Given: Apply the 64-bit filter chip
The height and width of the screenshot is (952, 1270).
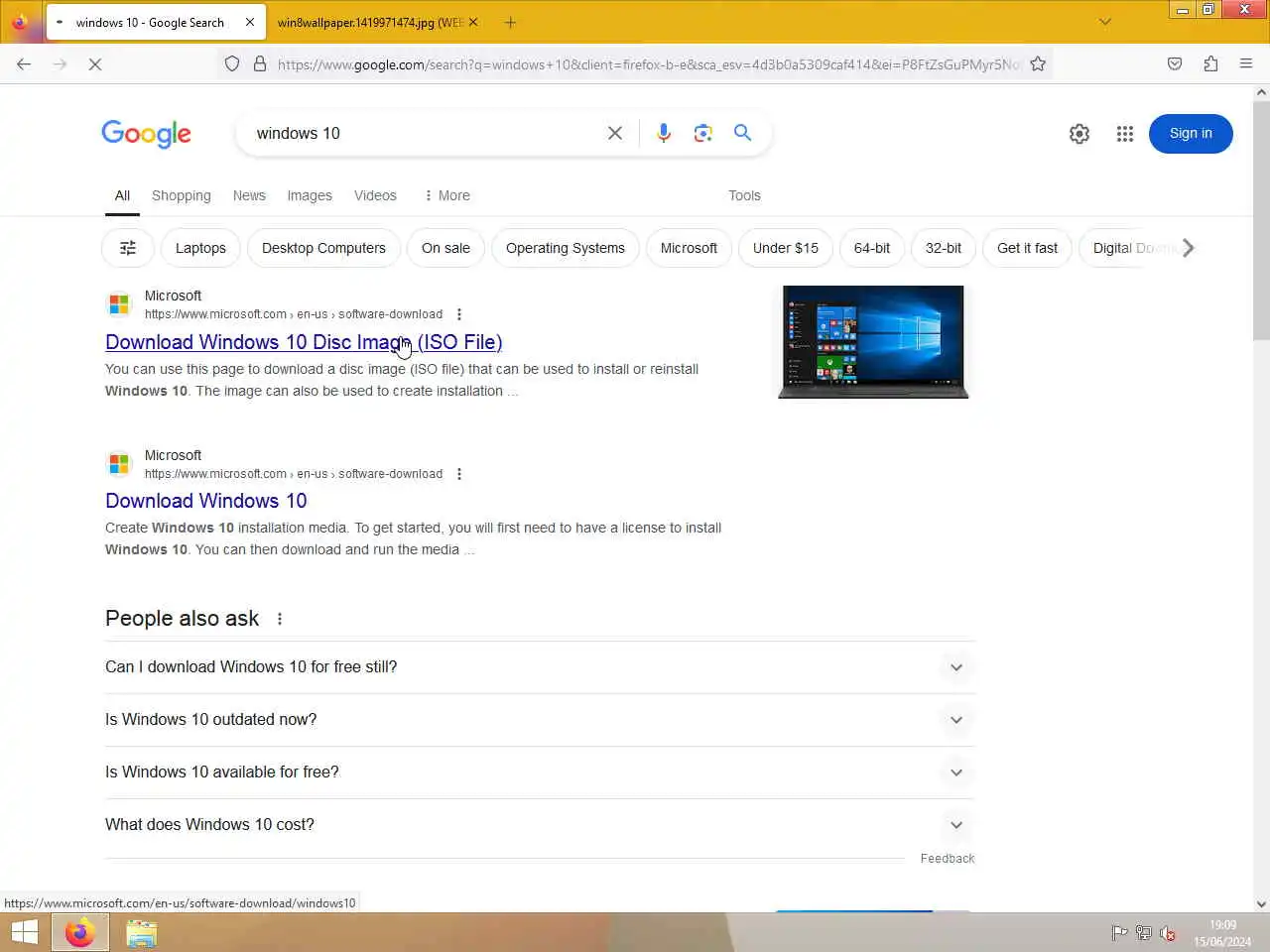Looking at the screenshot, I should (x=872, y=248).
